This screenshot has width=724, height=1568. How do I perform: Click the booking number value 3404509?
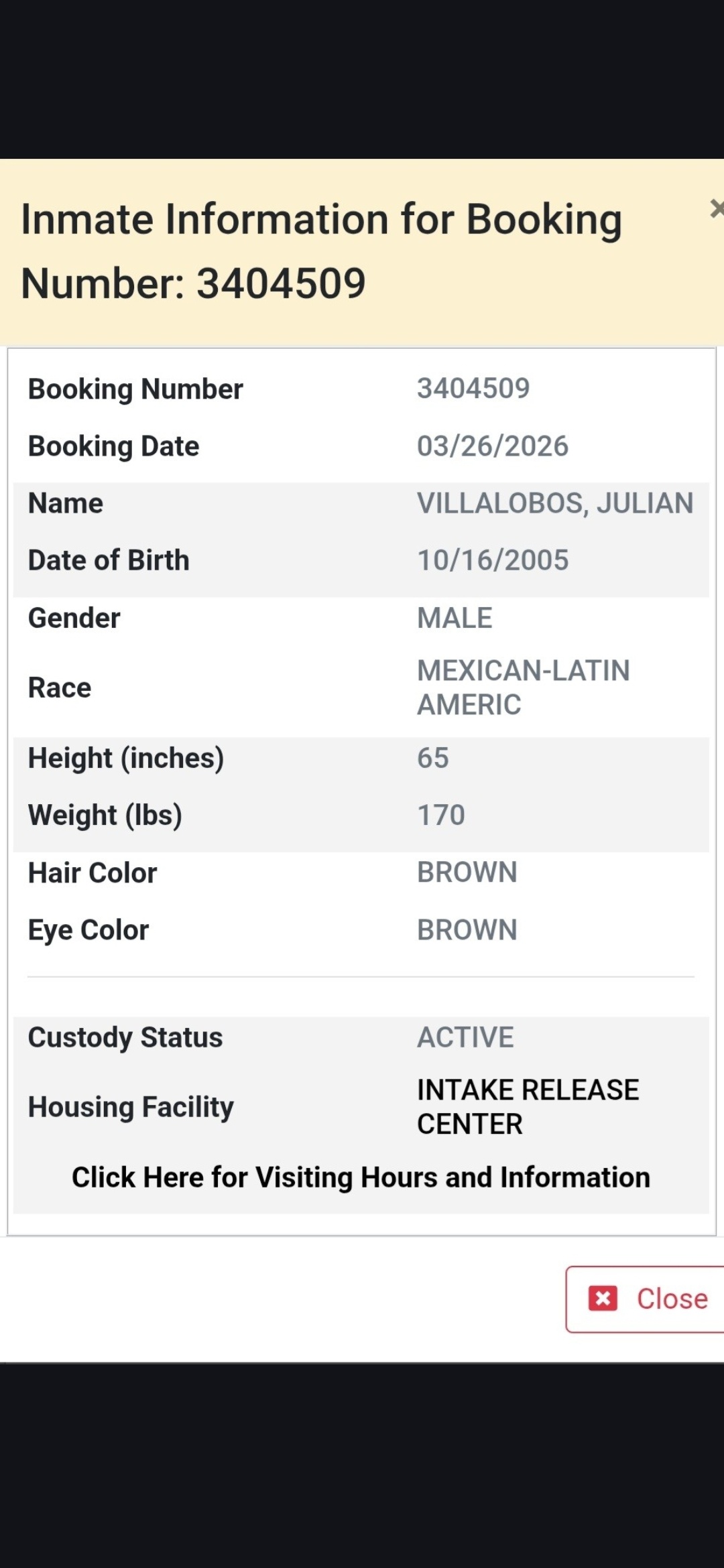[473, 389]
